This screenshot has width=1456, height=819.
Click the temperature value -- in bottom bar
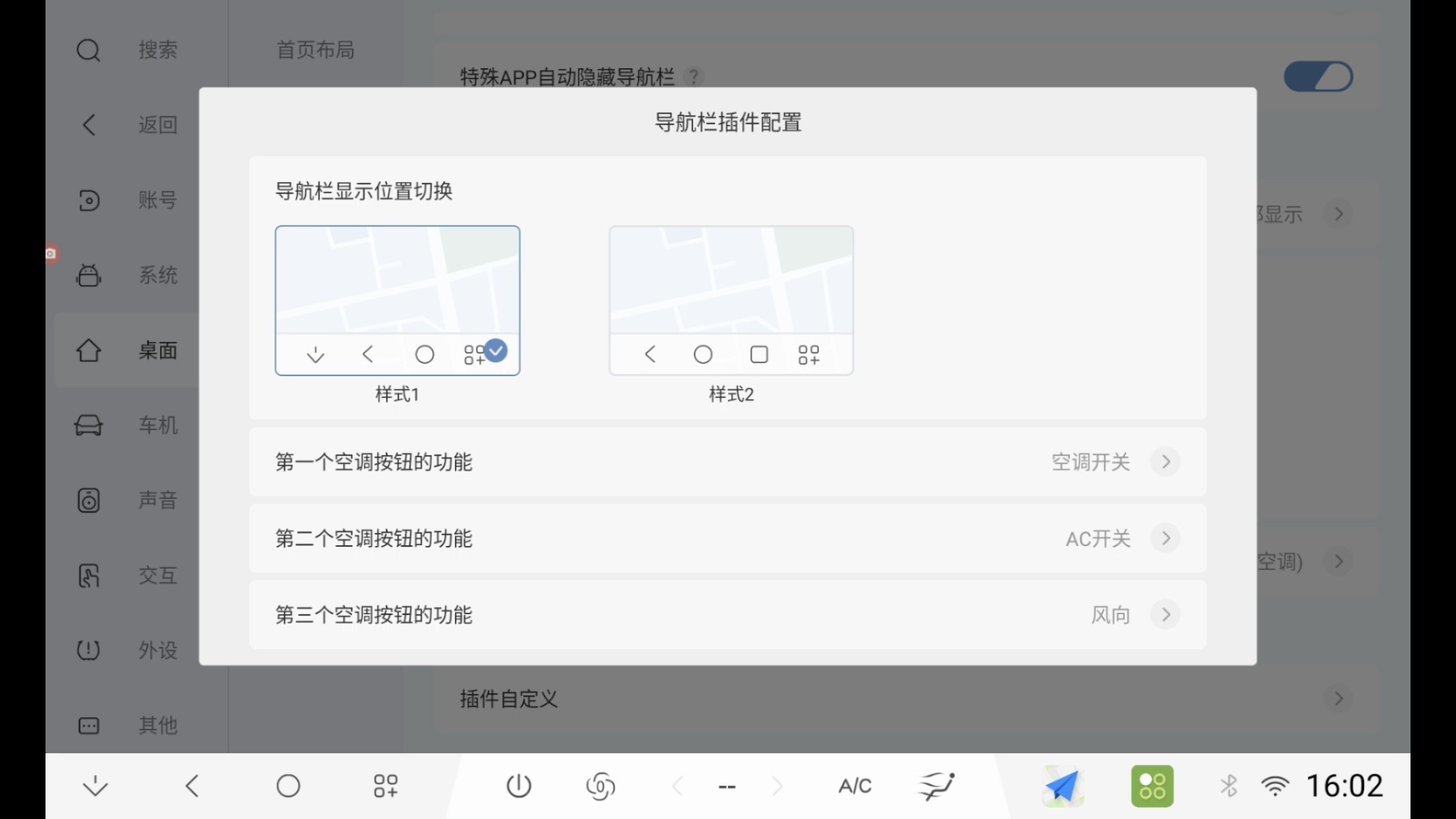(727, 787)
